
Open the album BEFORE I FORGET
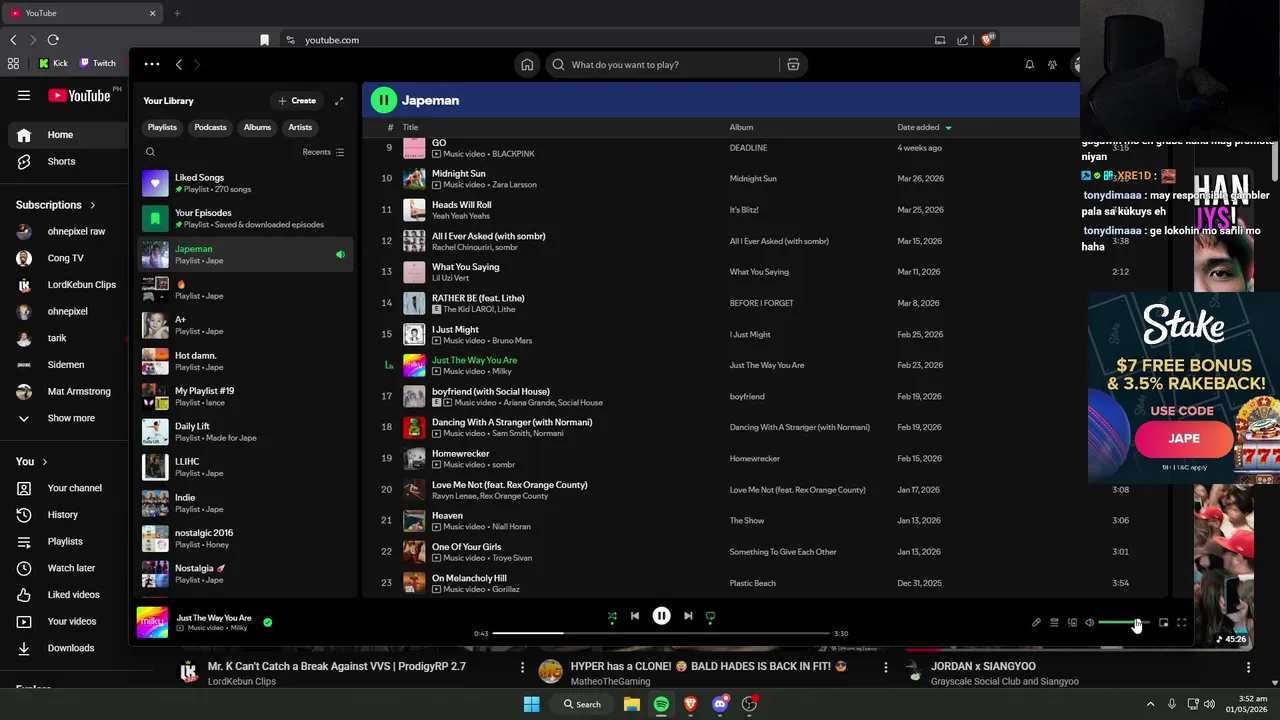761,303
